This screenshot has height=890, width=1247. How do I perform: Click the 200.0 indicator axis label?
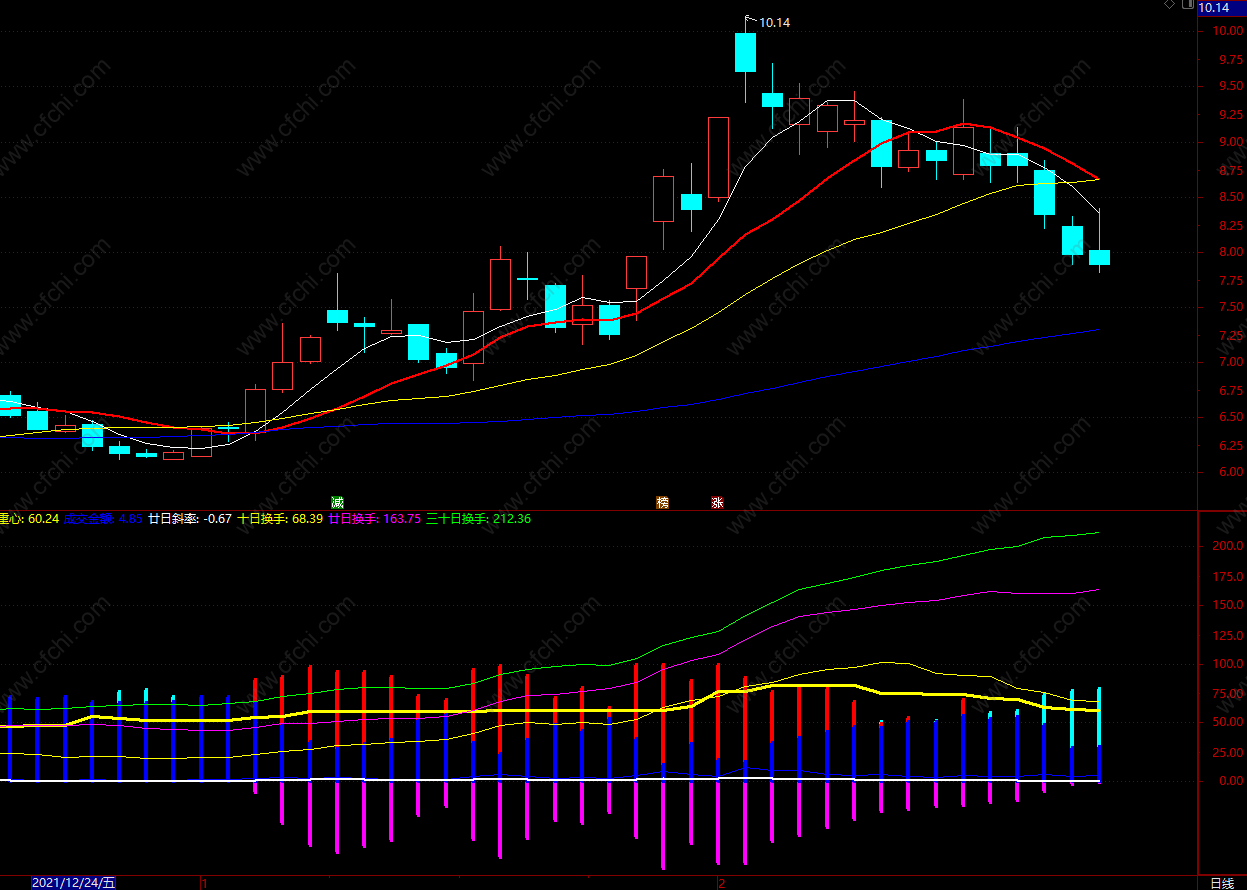(x=1229, y=546)
